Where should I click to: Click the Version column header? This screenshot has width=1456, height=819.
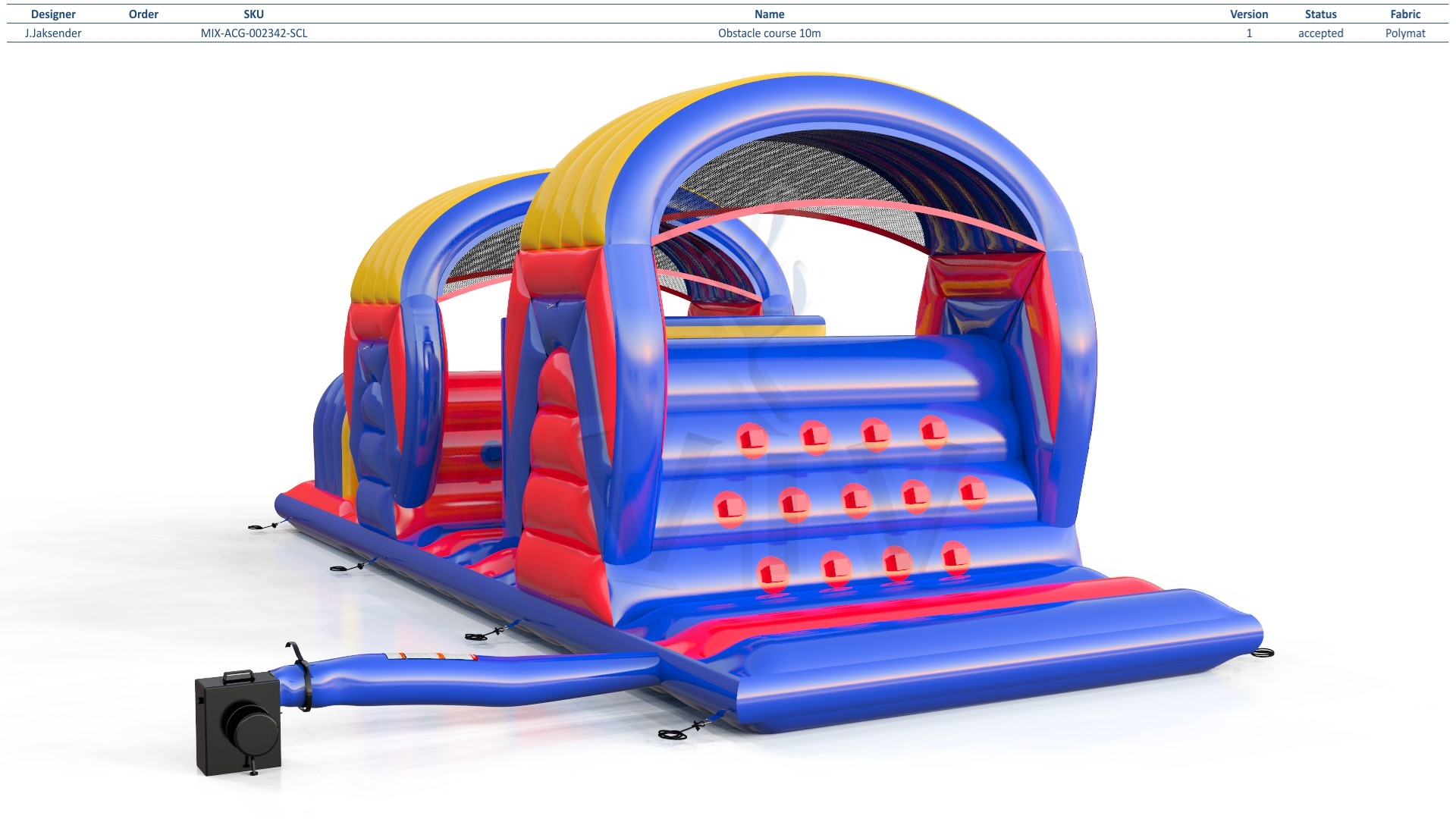tap(1249, 14)
